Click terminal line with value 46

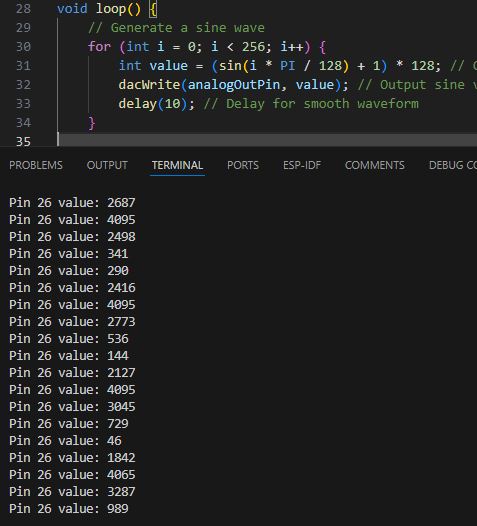click(65, 440)
